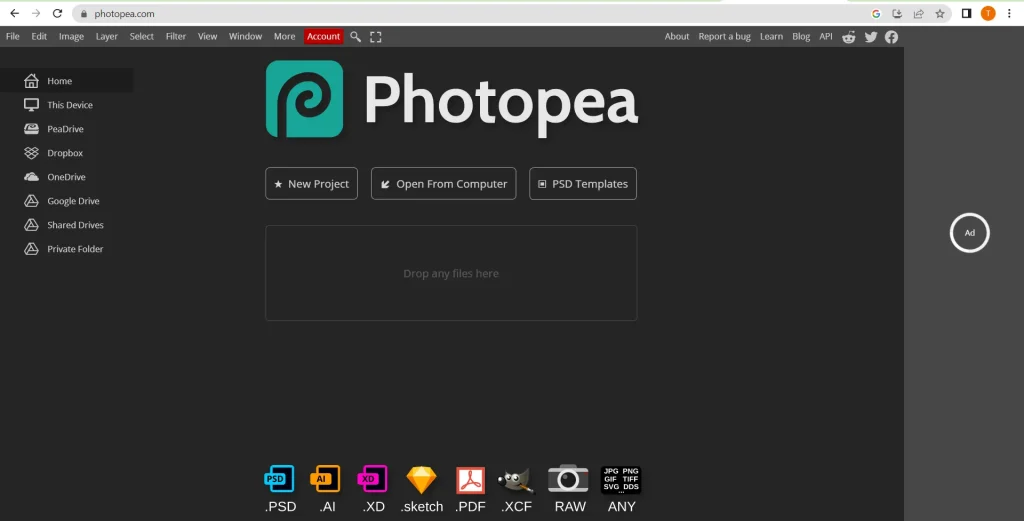The image size is (1024, 521).
Task: Browse PSD Templates
Action: [x=583, y=183]
